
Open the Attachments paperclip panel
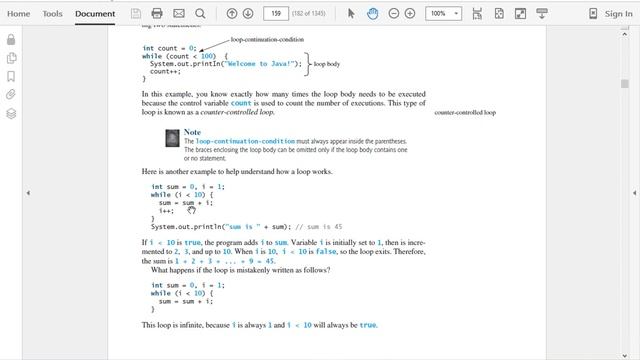(x=11, y=95)
